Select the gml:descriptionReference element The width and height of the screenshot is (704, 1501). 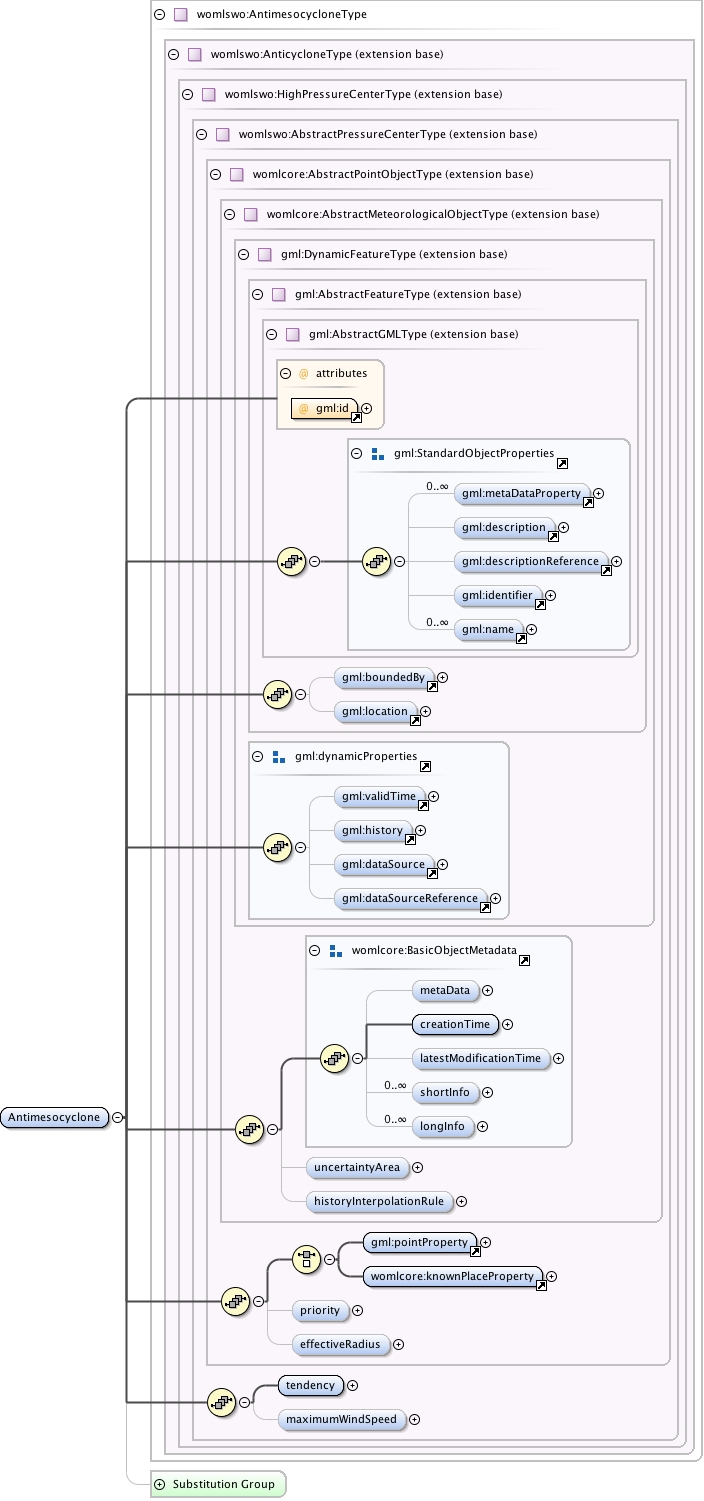pos(530,562)
